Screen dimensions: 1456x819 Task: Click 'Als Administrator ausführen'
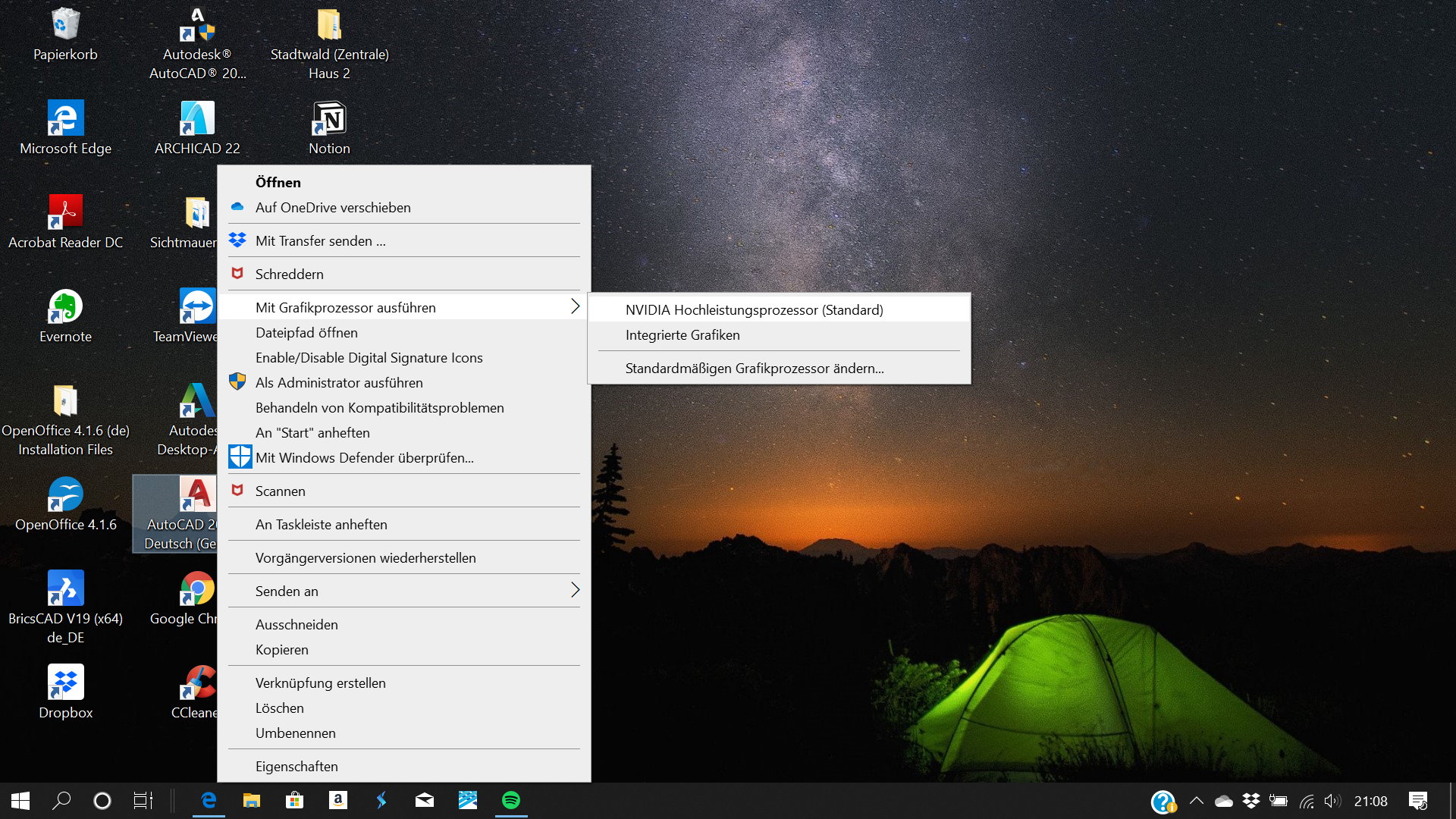339,382
